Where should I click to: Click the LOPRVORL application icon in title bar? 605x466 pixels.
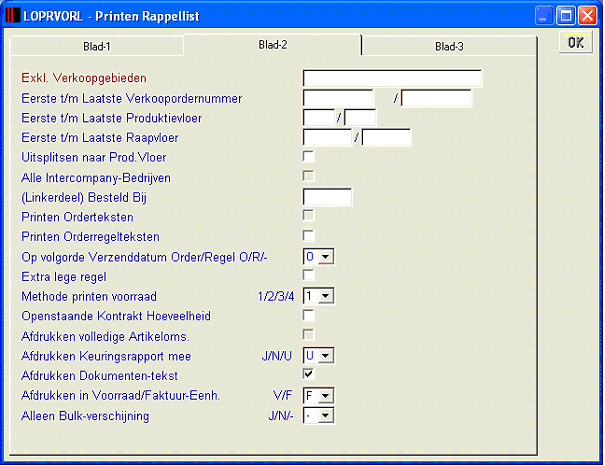13,16
